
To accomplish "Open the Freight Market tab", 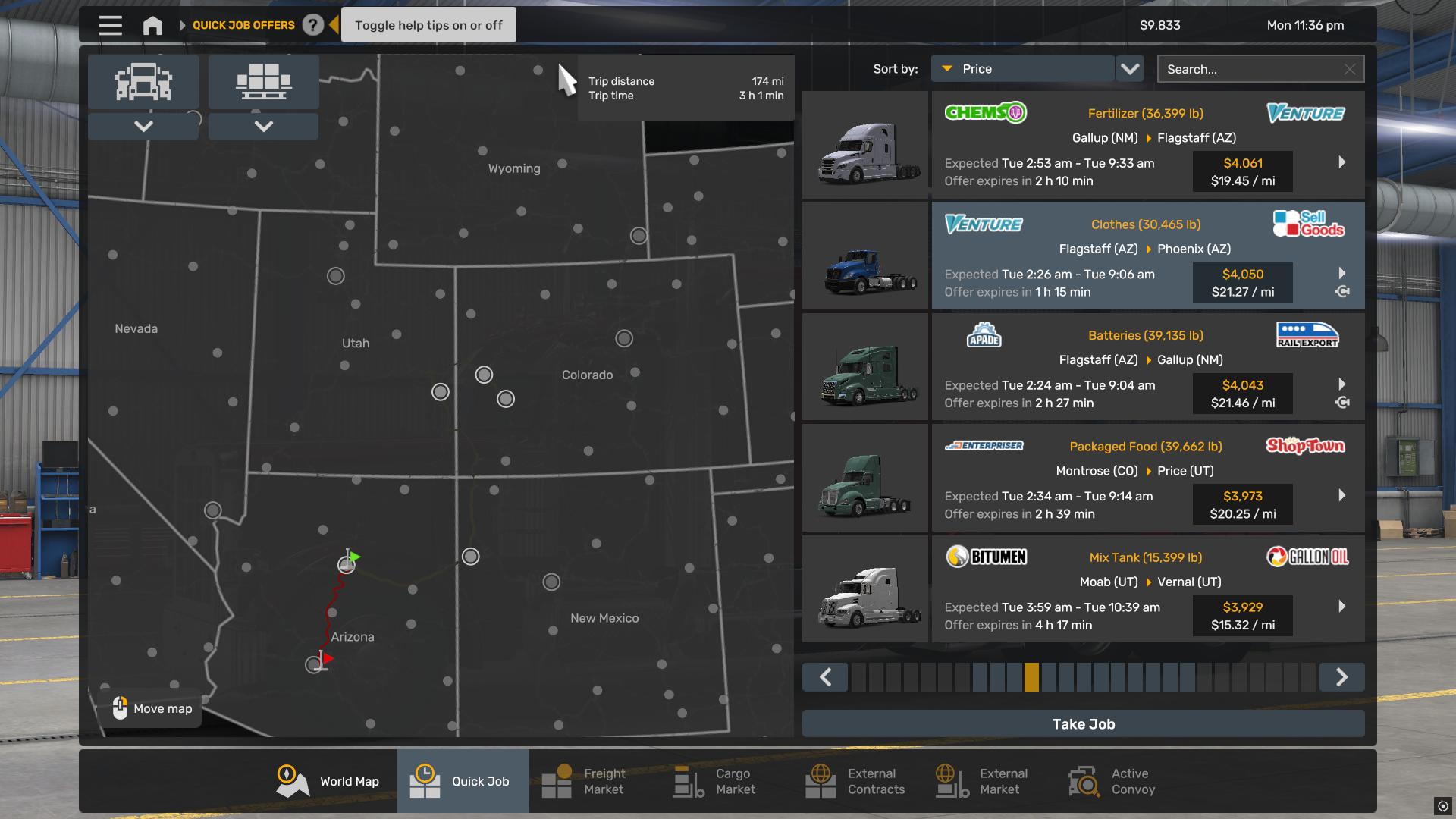I will click(x=585, y=781).
